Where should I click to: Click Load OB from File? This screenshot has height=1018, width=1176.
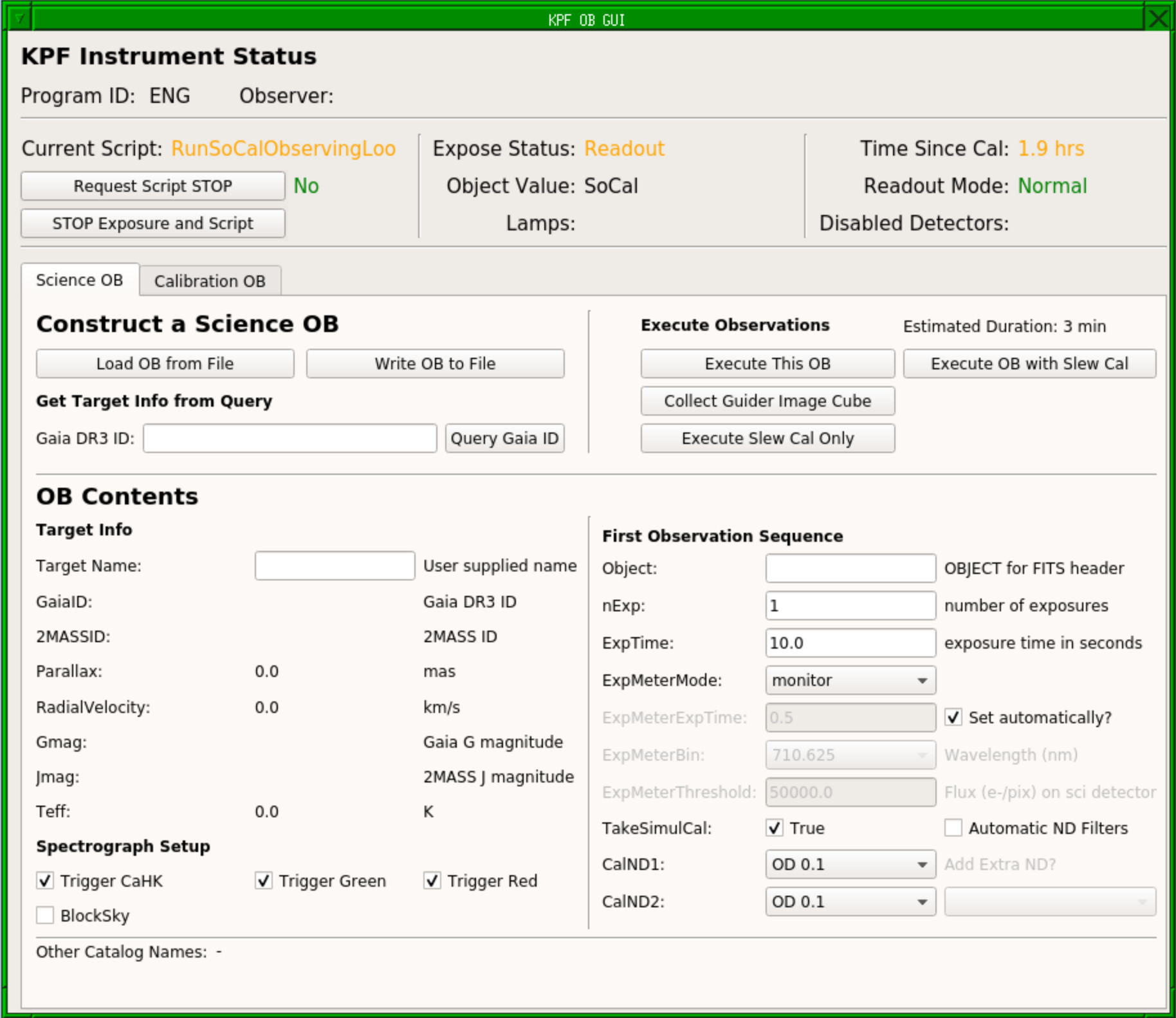pyautogui.click(x=165, y=364)
